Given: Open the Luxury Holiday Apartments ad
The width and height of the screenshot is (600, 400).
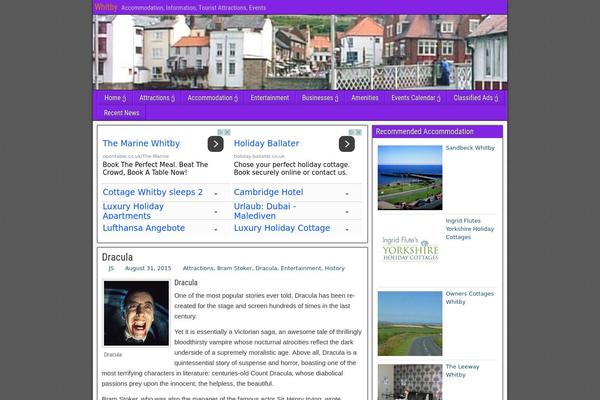Looking at the screenshot, I should 133,211.
